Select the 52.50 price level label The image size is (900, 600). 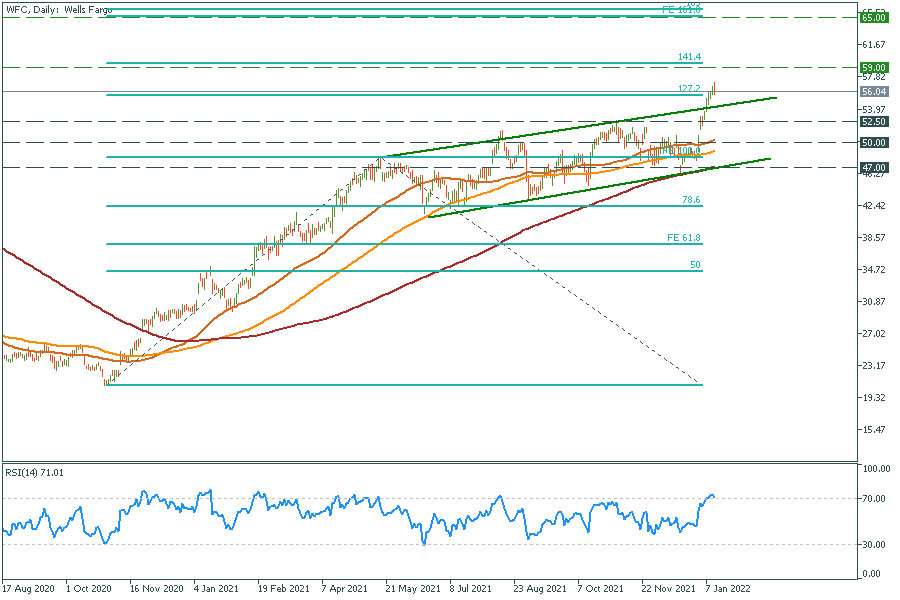[874, 122]
